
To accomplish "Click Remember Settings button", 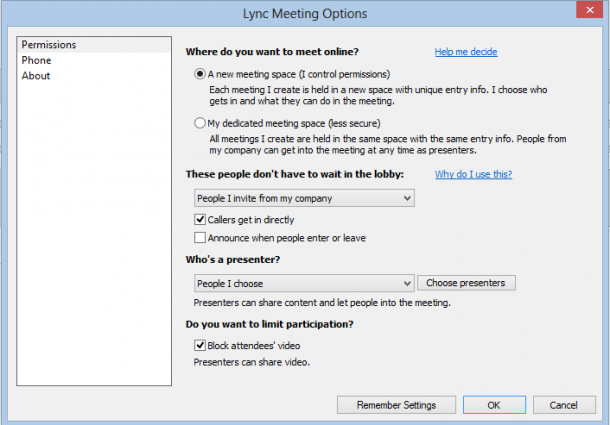I will pyautogui.click(x=396, y=405).
